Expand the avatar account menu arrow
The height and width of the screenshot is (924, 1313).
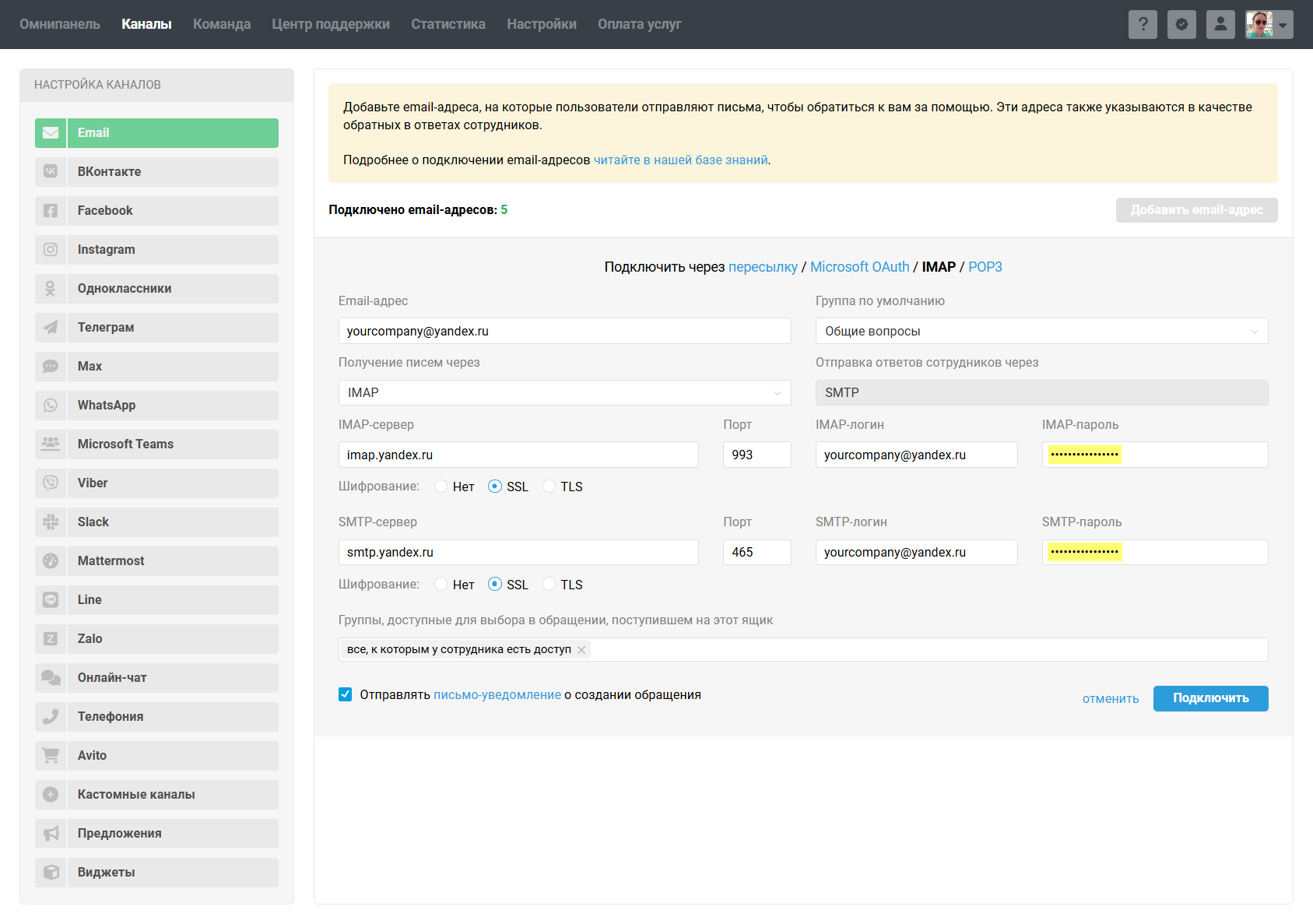tap(1283, 25)
